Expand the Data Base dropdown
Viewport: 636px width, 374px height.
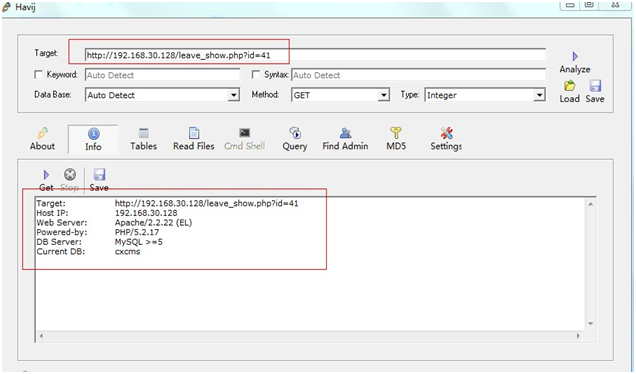233,95
